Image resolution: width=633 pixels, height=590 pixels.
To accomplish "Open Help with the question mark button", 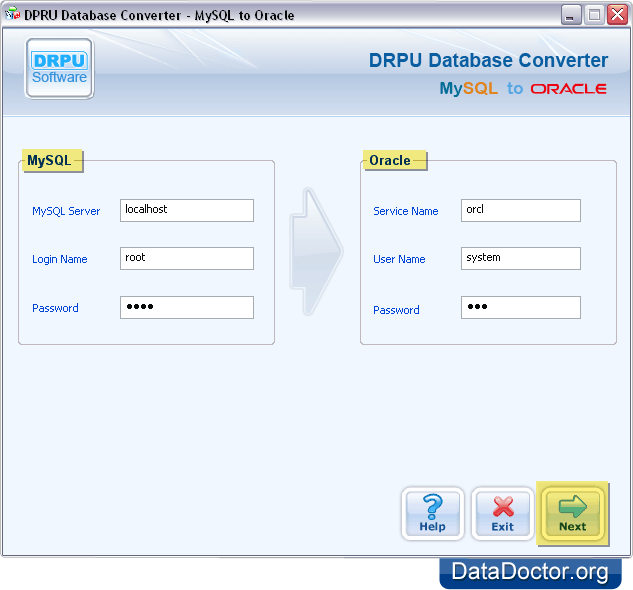I will click(432, 513).
